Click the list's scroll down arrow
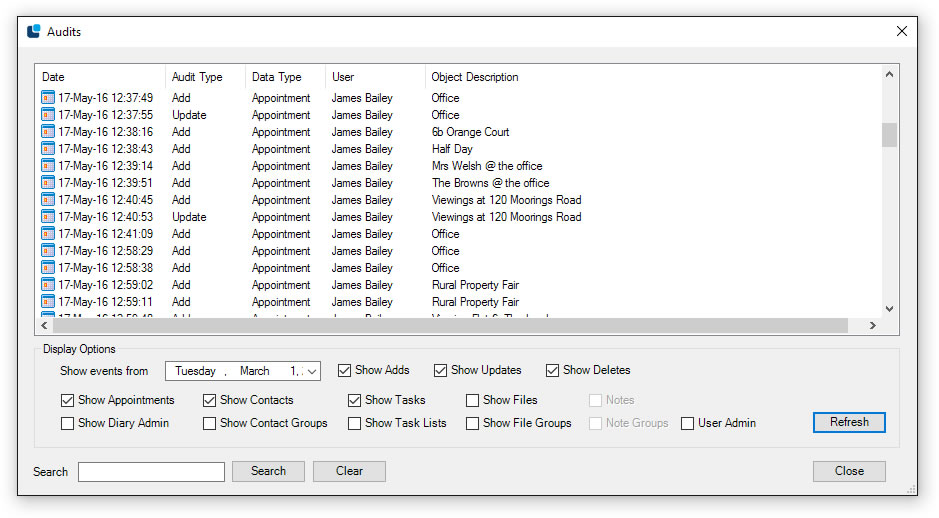 pyautogui.click(x=889, y=309)
